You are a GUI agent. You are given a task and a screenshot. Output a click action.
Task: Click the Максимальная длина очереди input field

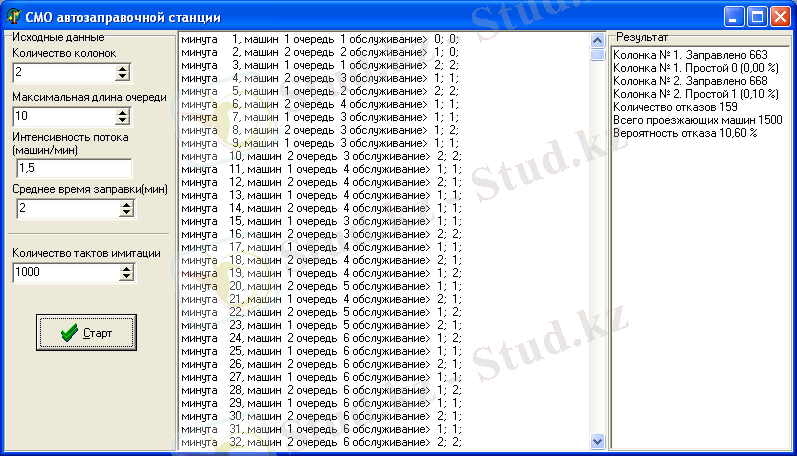tap(64, 117)
